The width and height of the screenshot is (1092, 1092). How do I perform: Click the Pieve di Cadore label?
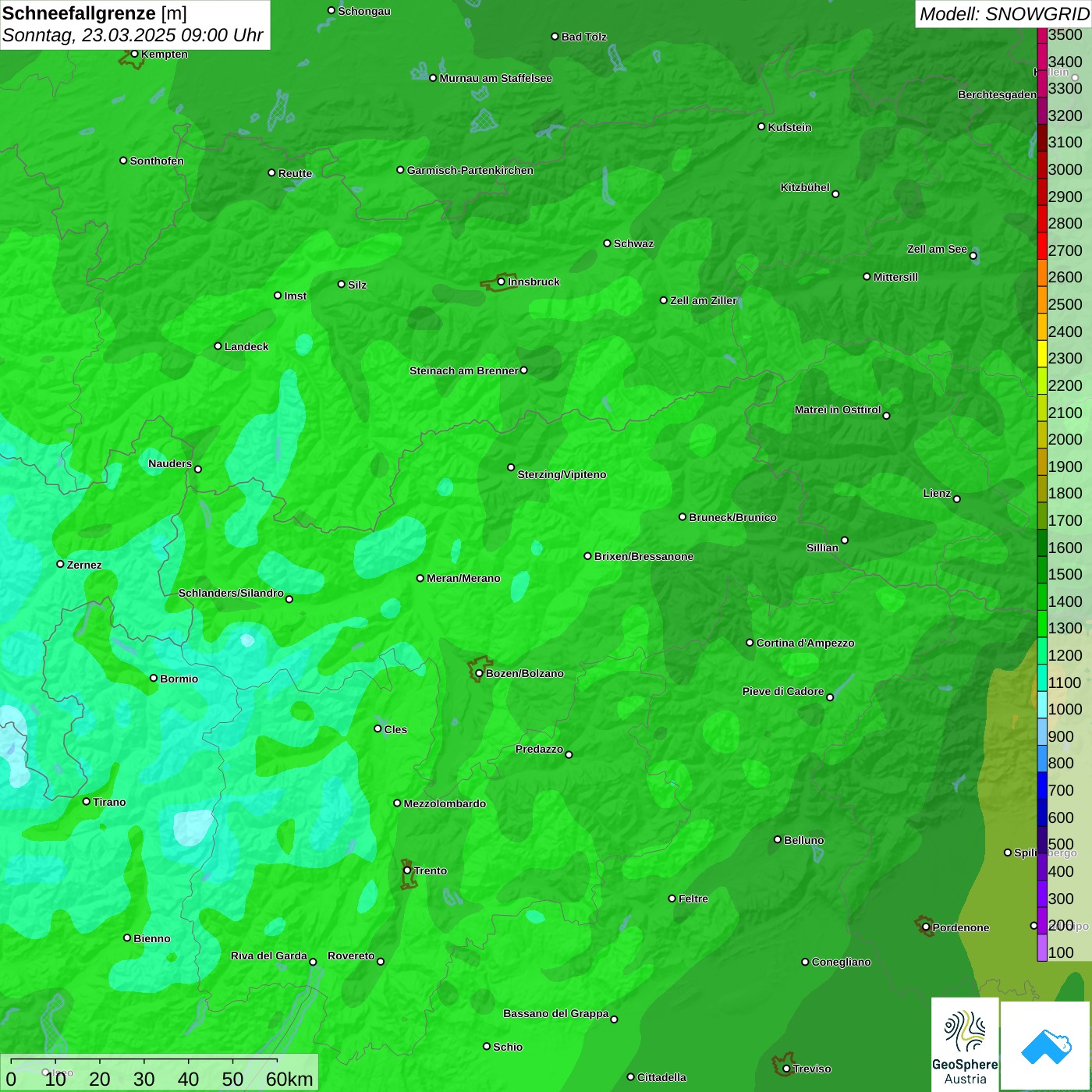783,691
